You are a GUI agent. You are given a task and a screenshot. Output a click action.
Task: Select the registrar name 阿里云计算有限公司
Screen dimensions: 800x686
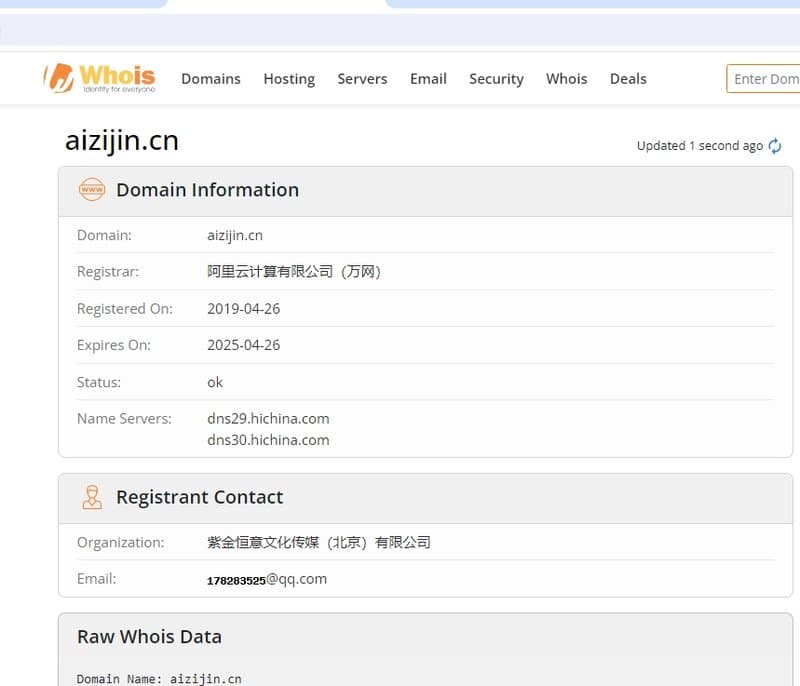294,271
